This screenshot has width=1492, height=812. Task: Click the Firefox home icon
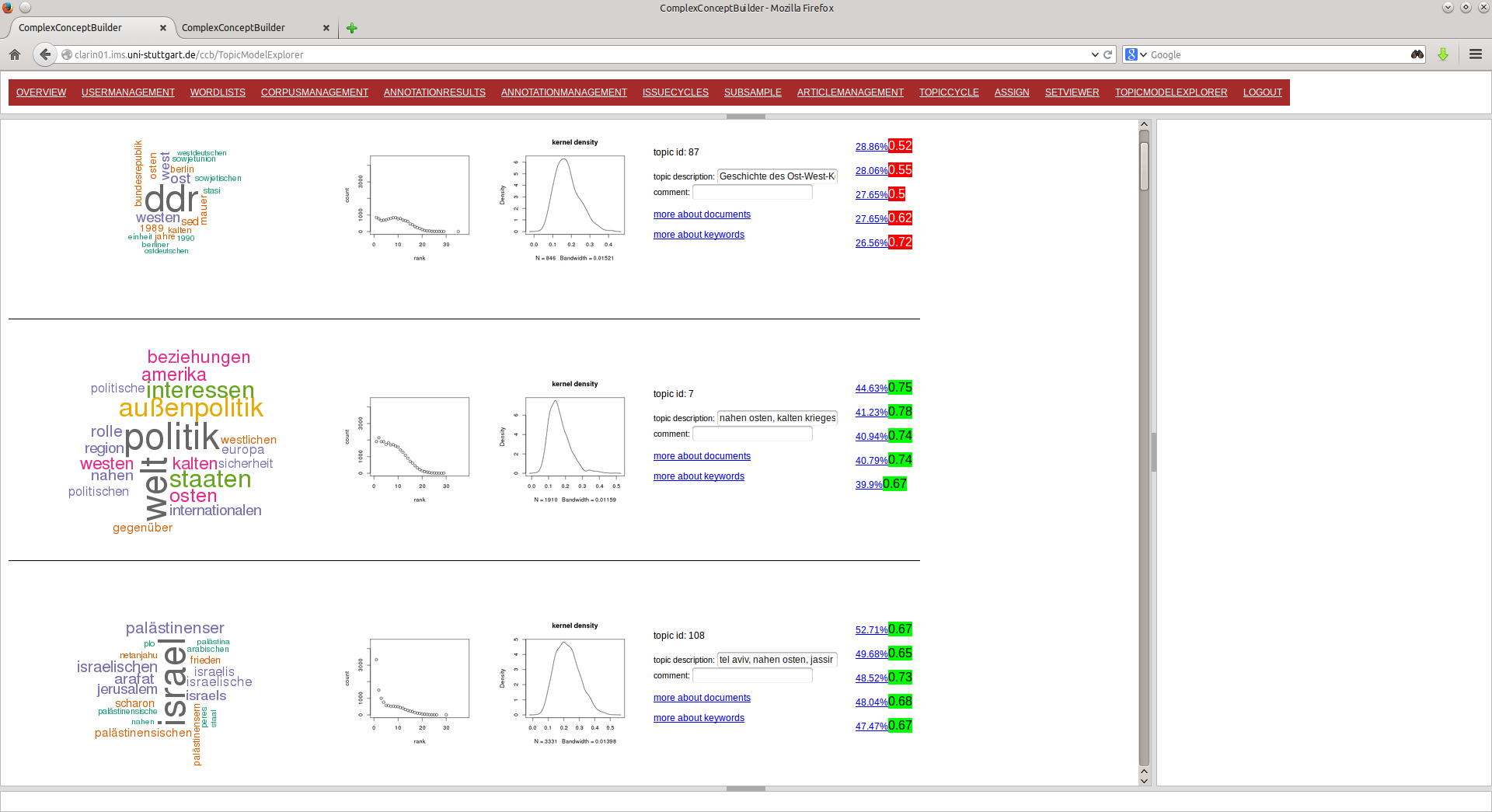(x=15, y=54)
